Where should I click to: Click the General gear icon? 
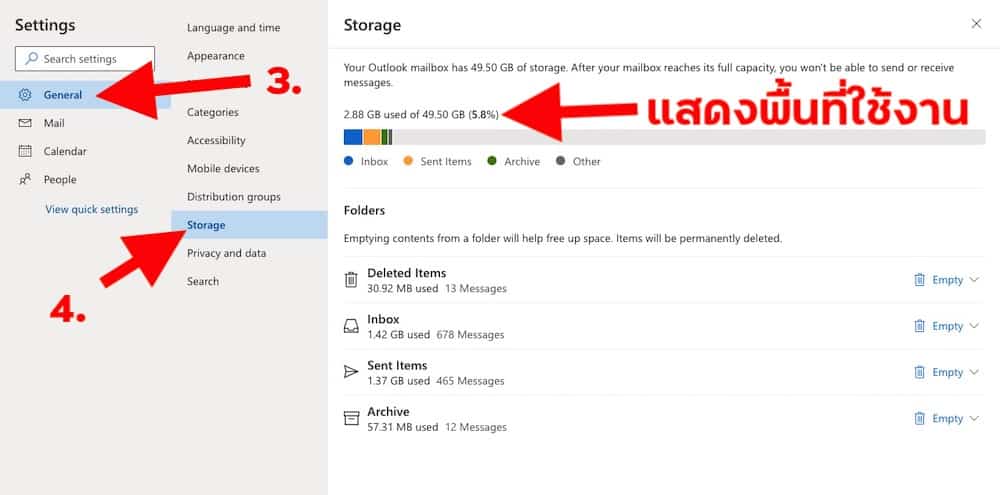[25, 95]
